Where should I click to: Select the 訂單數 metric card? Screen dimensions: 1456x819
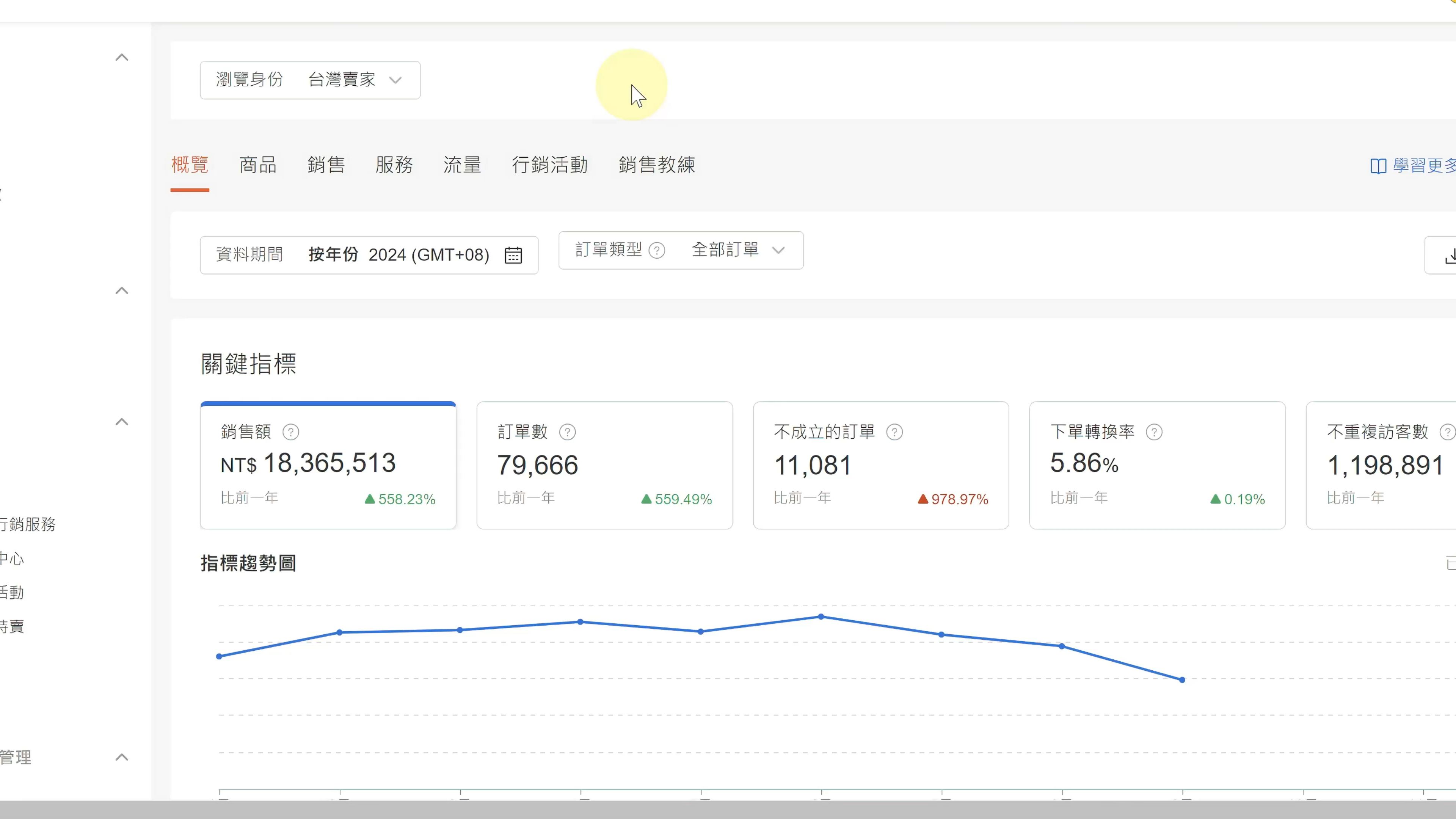click(604, 465)
